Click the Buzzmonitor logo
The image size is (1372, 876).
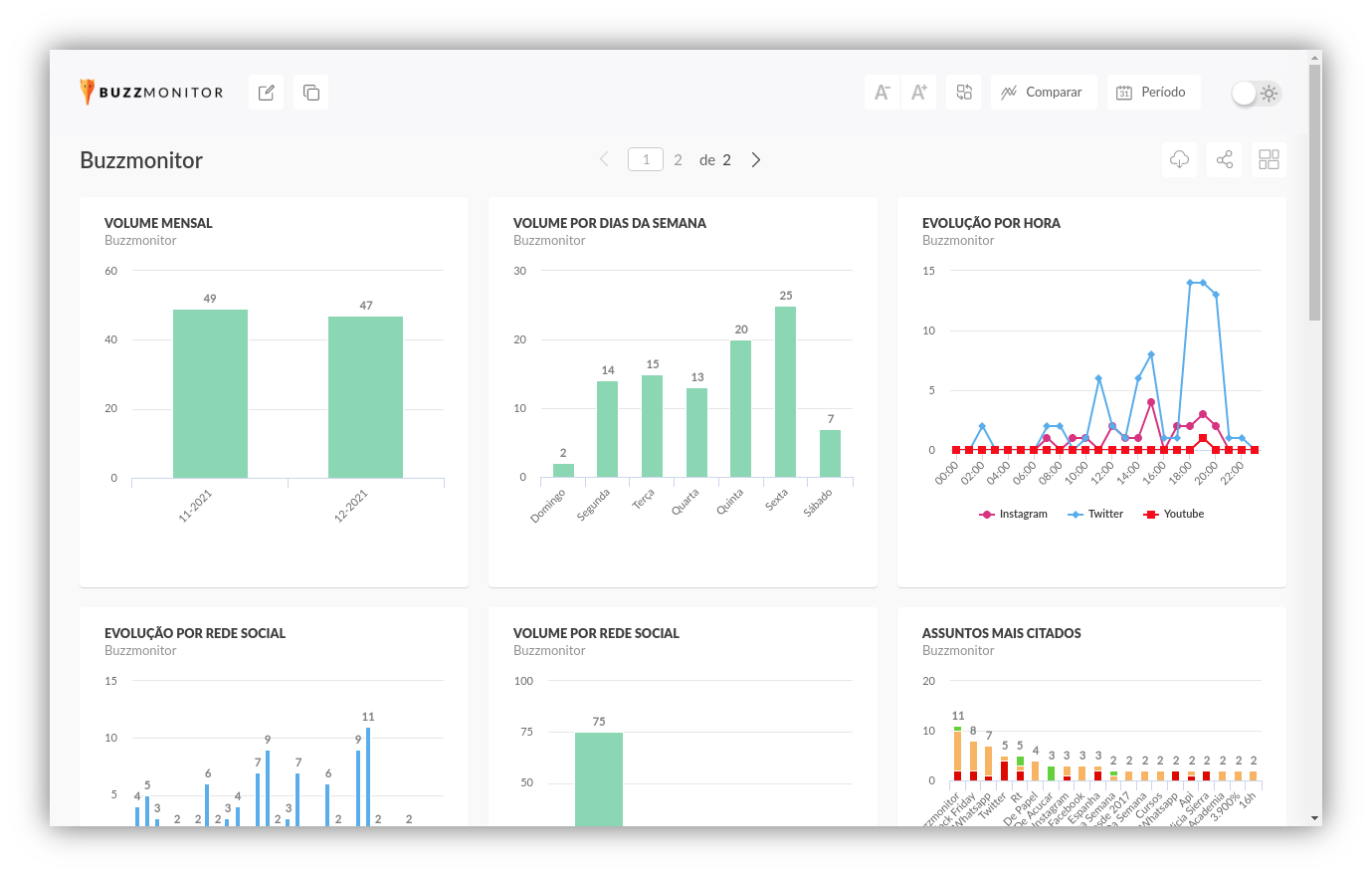point(152,93)
